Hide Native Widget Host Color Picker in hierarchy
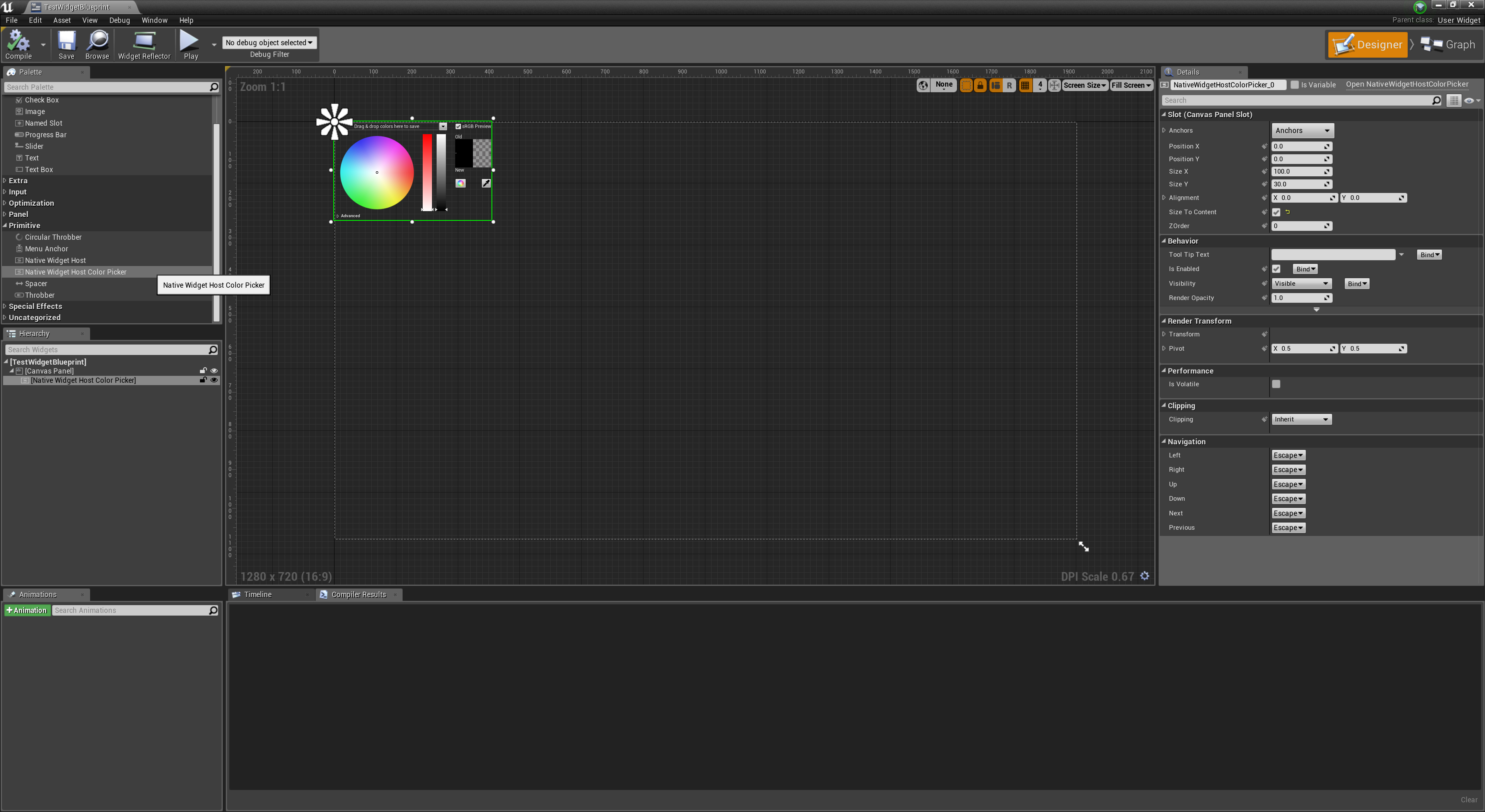 pos(214,380)
